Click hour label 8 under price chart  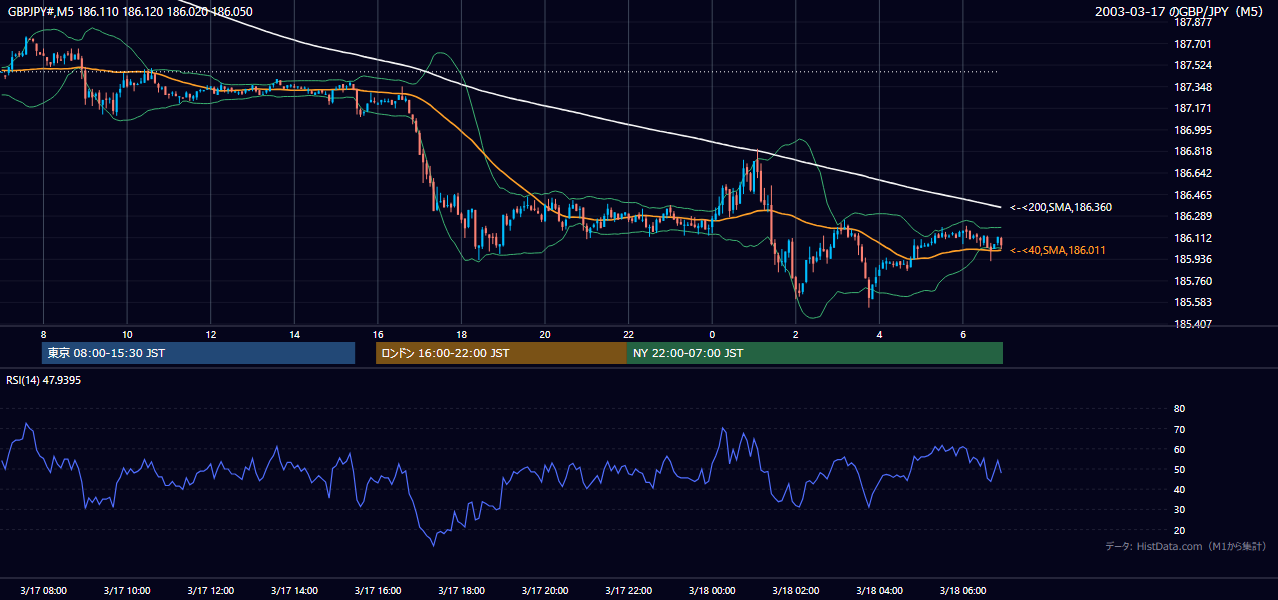[x=43, y=334]
